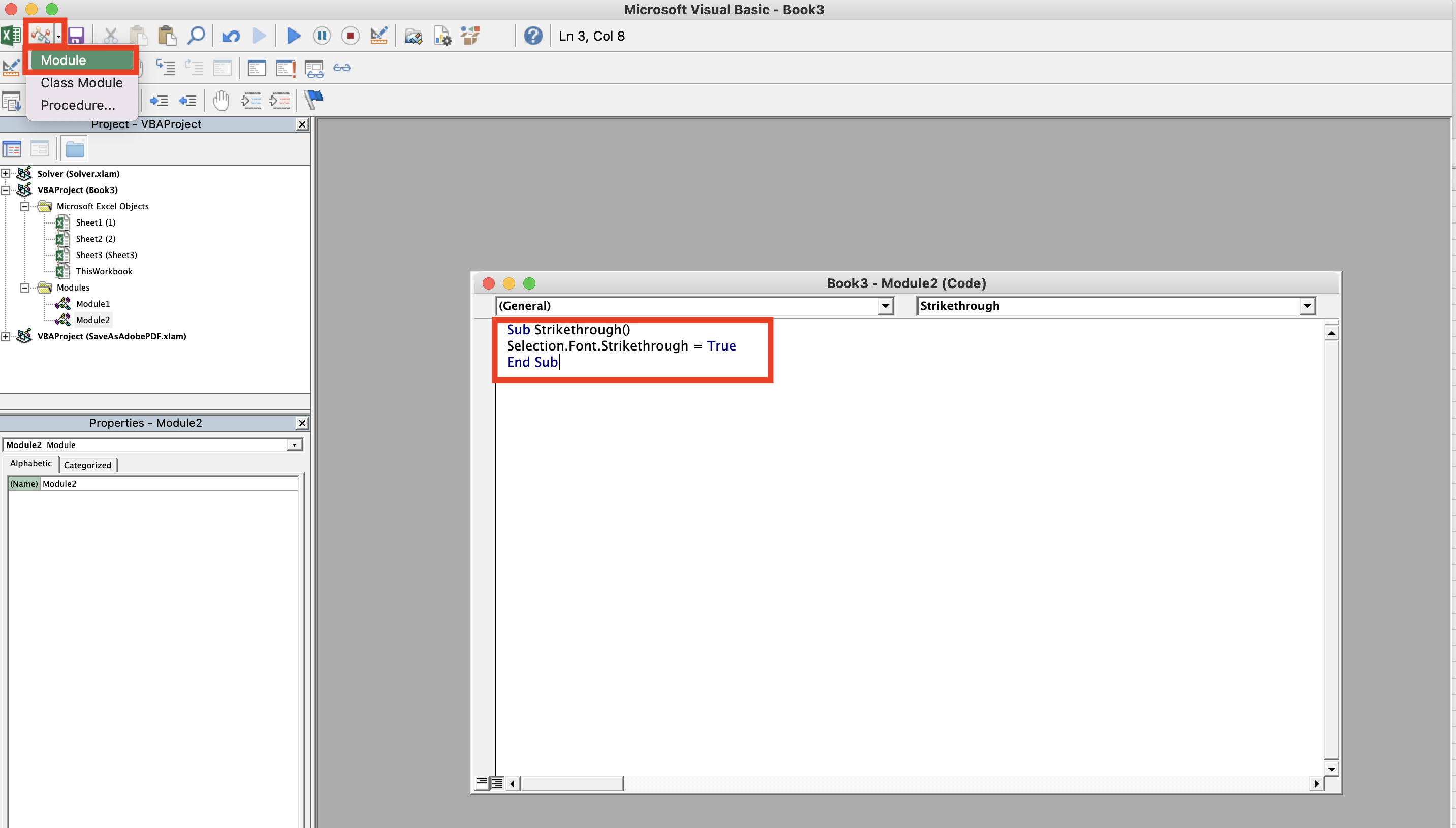Click the View Object icon in the Project panel

pos(39,149)
